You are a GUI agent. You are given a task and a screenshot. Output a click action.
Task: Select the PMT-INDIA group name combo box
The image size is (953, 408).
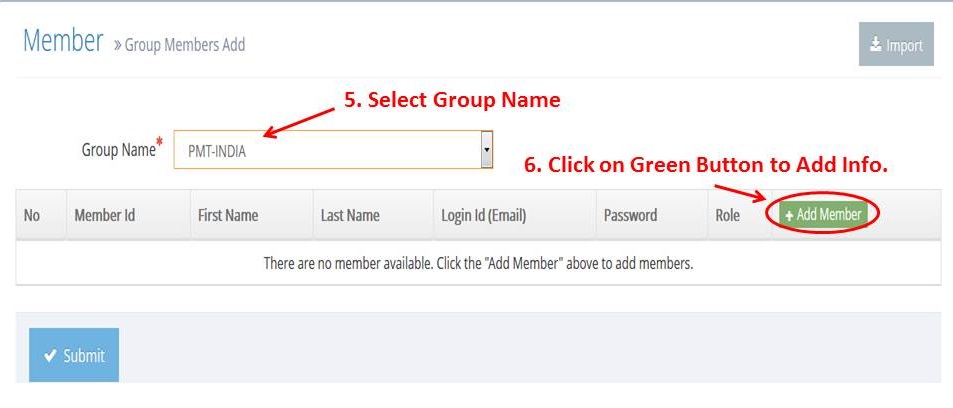pyautogui.click(x=333, y=150)
